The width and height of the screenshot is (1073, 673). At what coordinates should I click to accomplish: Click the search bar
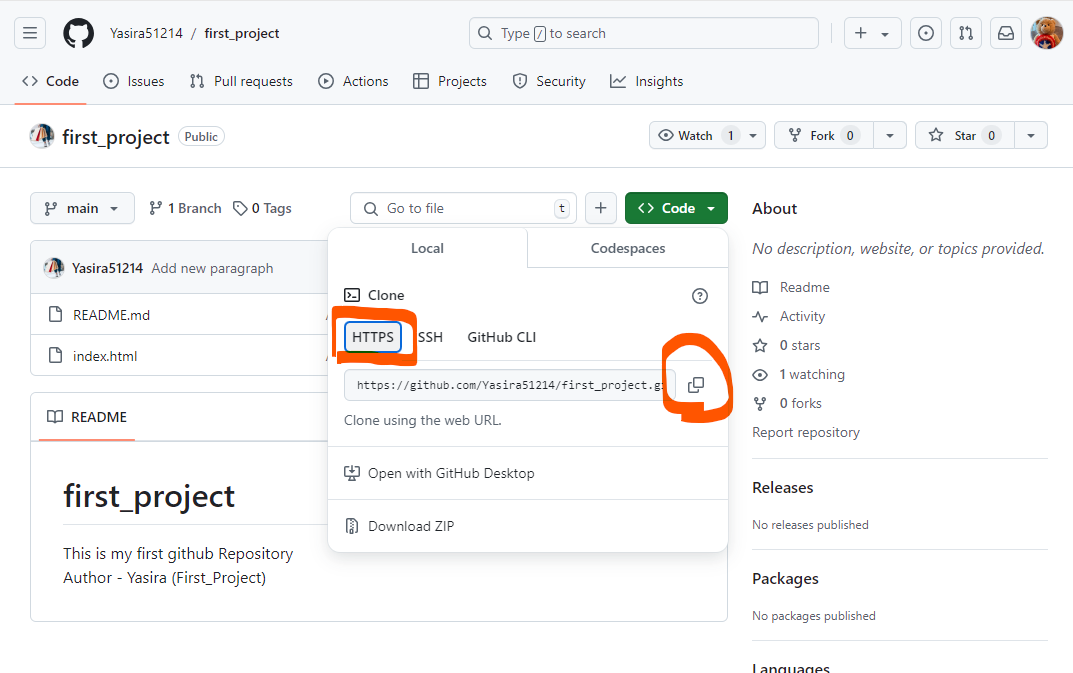coord(643,33)
